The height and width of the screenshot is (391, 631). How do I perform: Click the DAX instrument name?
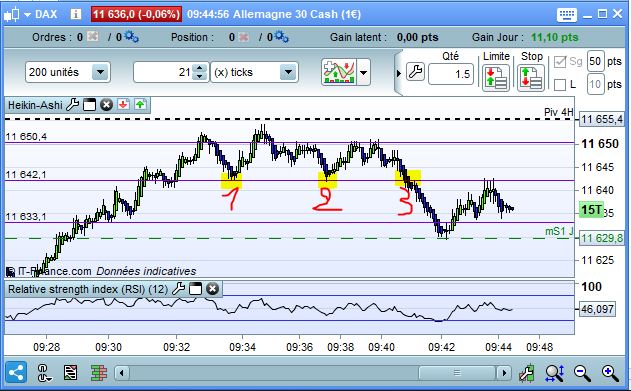[x=46, y=14]
